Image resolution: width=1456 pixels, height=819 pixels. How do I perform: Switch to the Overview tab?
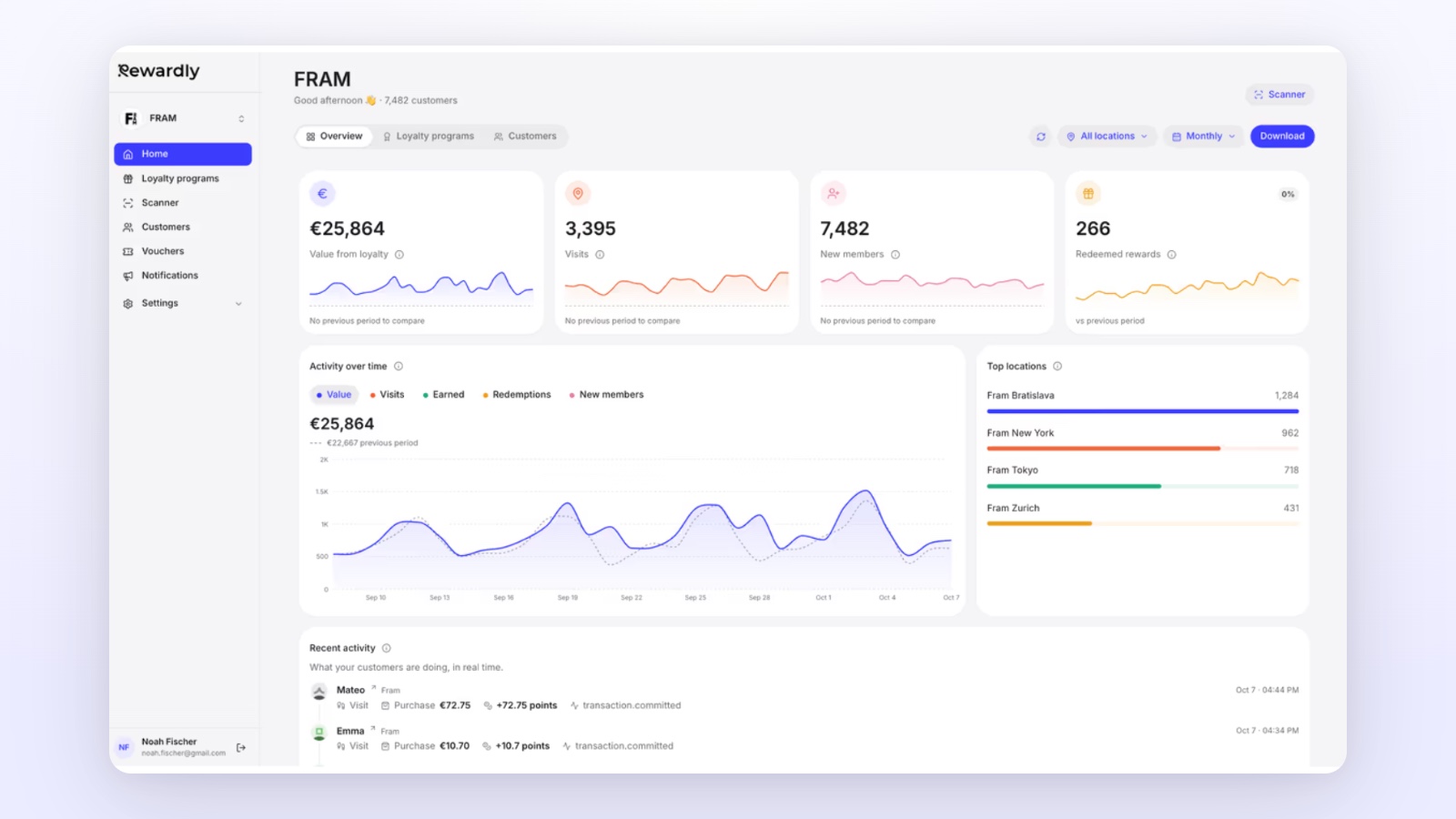[334, 136]
